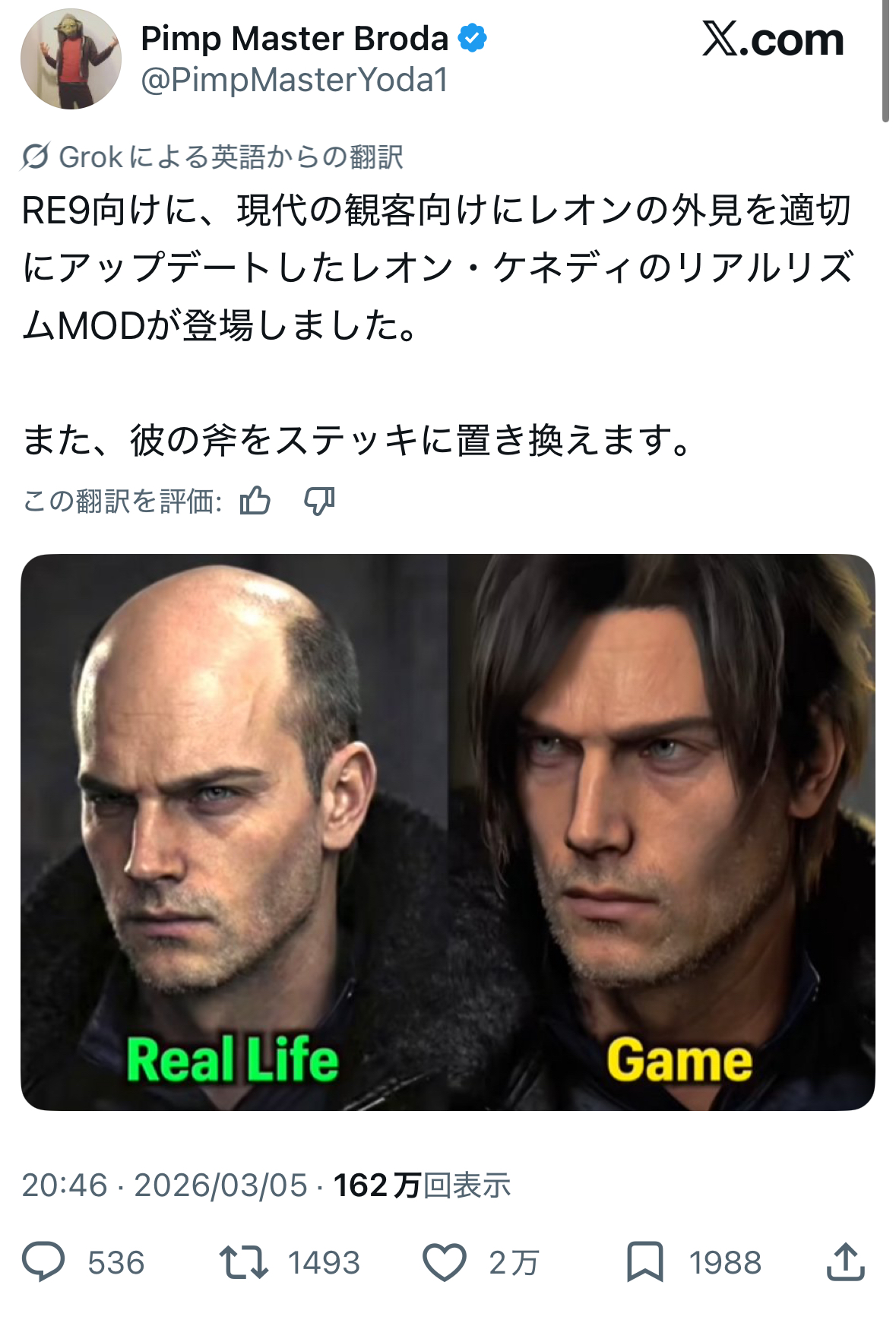Open Pimp Master Broda's profile avatar
The height and width of the screenshot is (1323, 896).
tap(71, 59)
